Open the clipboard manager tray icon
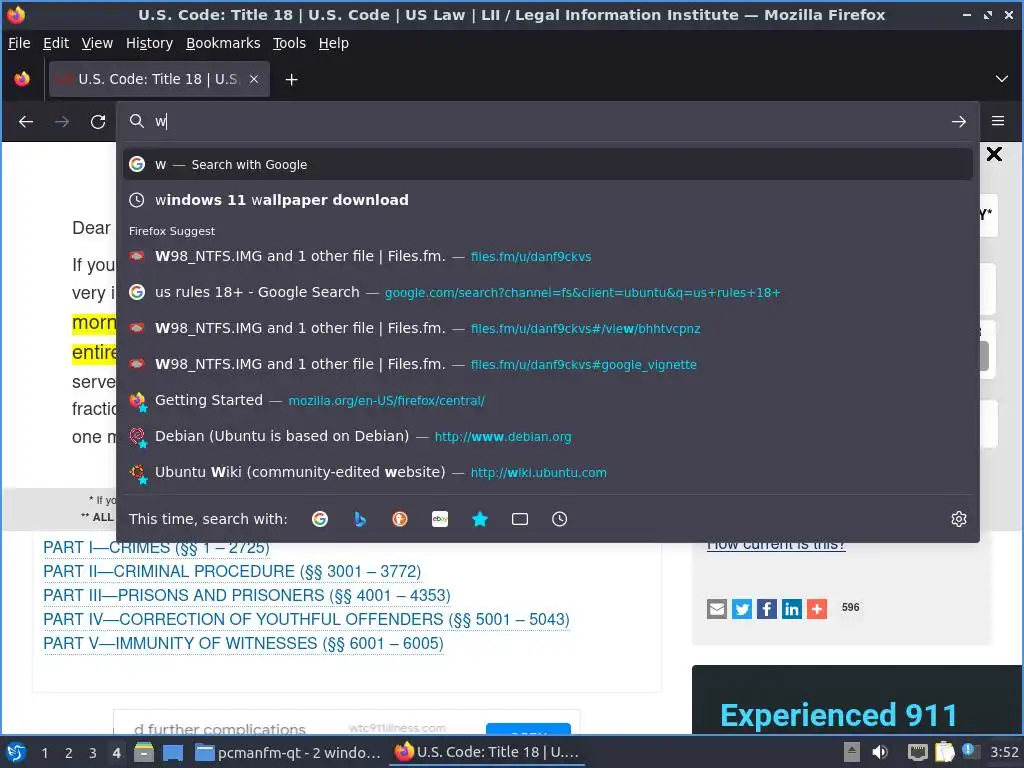The height and width of the screenshot is (768, 1024). 944,752
